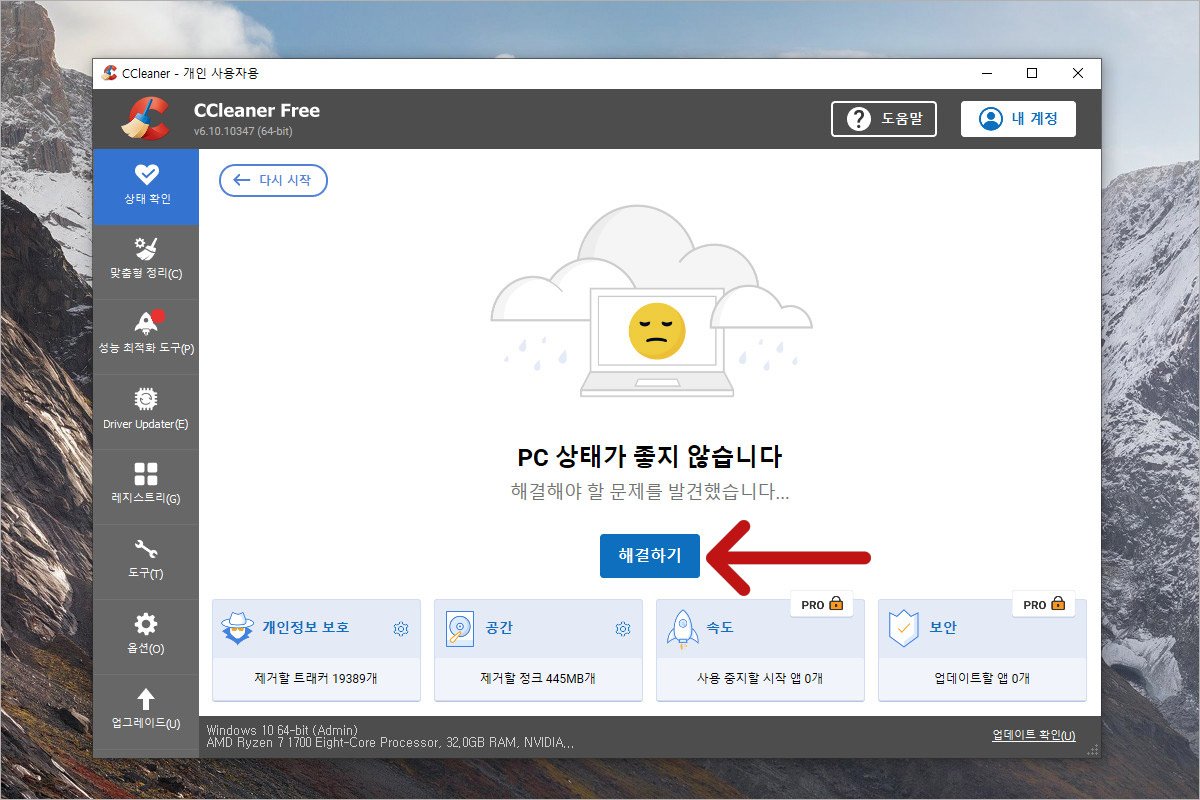Viewport: 1200px width, 800px height.
Task: Click CCleaner logo in header
Action: pos(146,119)
